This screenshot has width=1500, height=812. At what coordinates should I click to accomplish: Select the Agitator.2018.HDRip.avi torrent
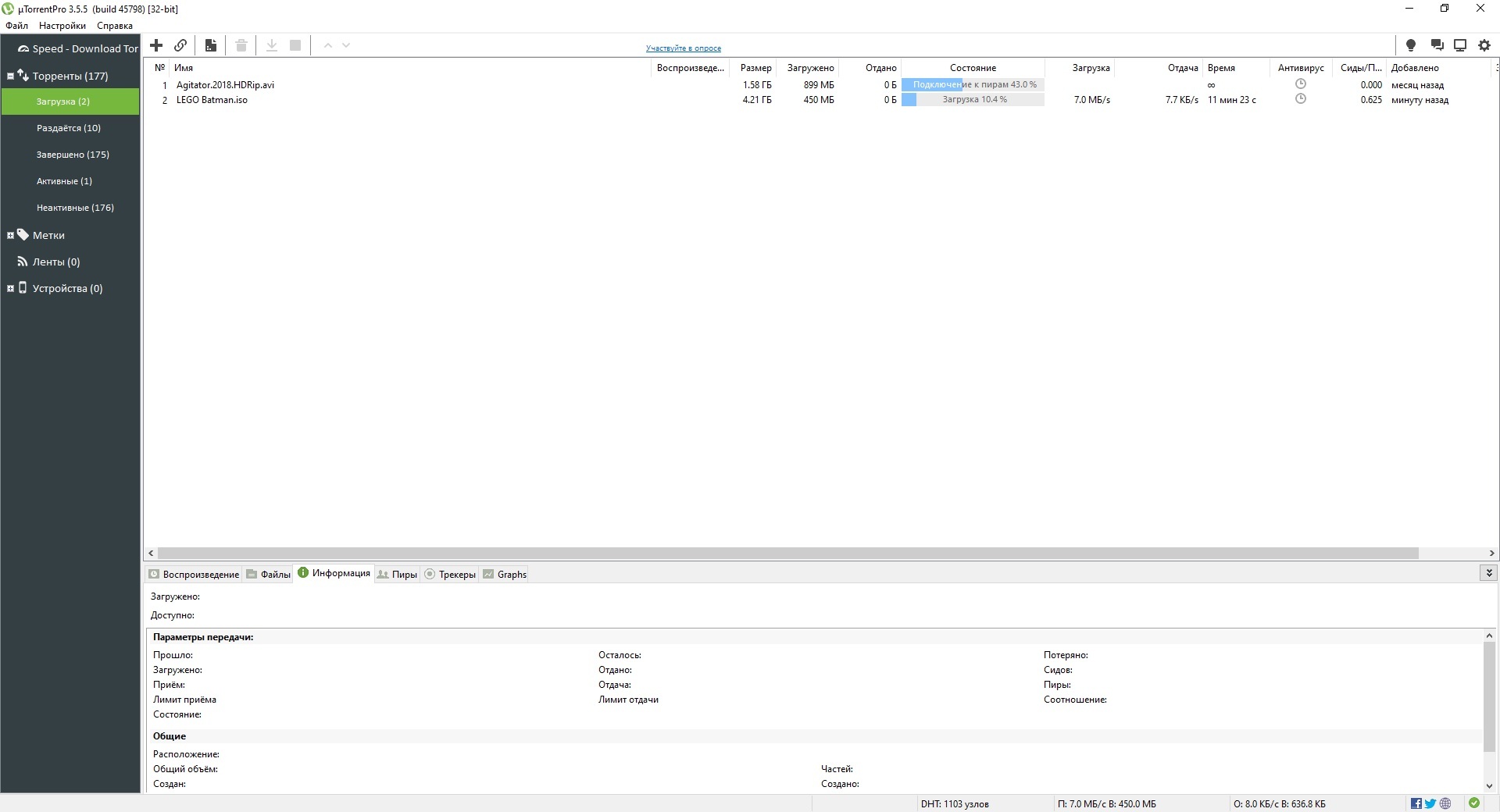coord(225,85)
